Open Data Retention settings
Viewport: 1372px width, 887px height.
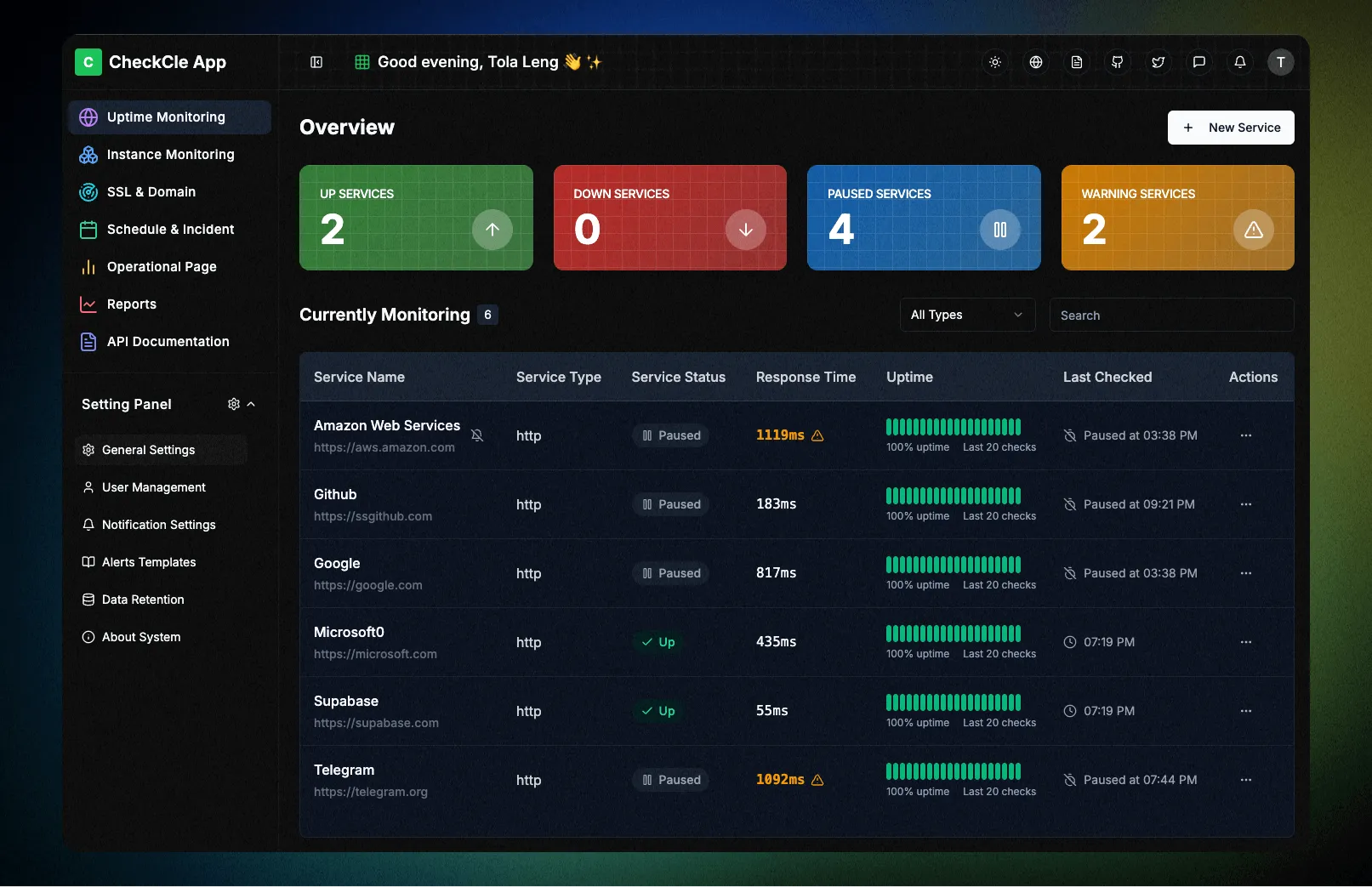tap(161, 600)
